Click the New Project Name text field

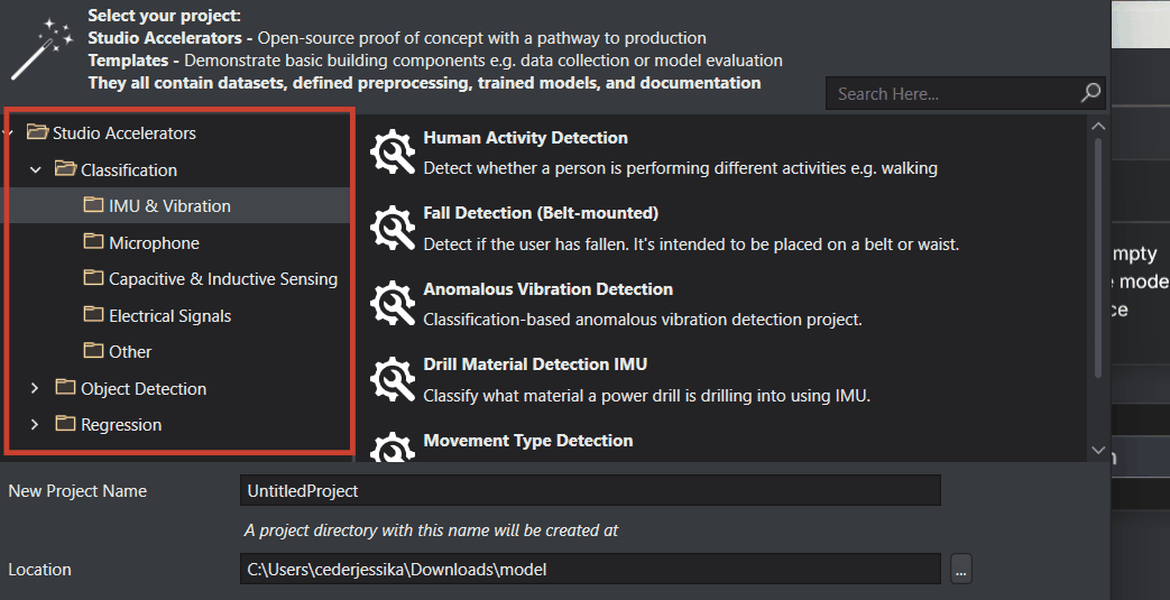pyautogui.click(x=590, y=490)
